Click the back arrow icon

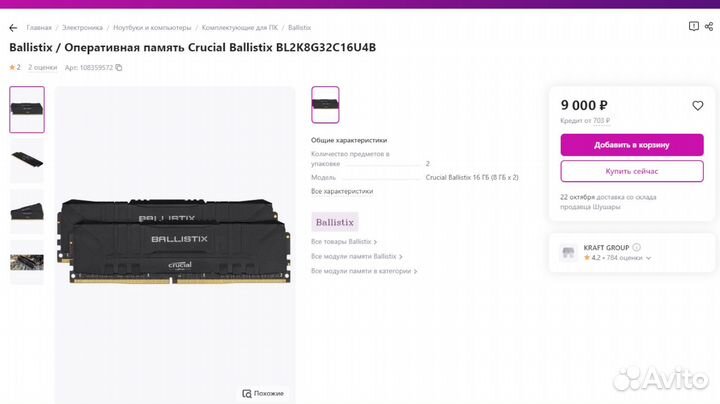(13, 28)
